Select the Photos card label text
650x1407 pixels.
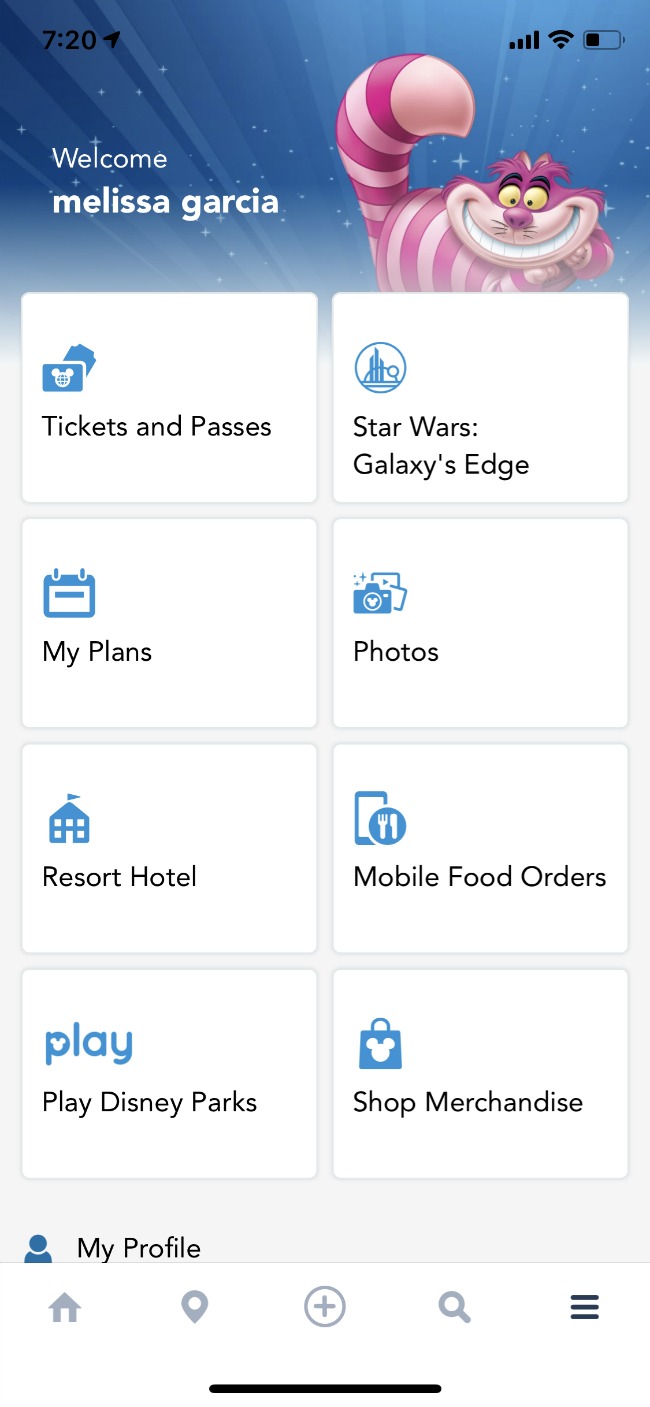[395, 651]
